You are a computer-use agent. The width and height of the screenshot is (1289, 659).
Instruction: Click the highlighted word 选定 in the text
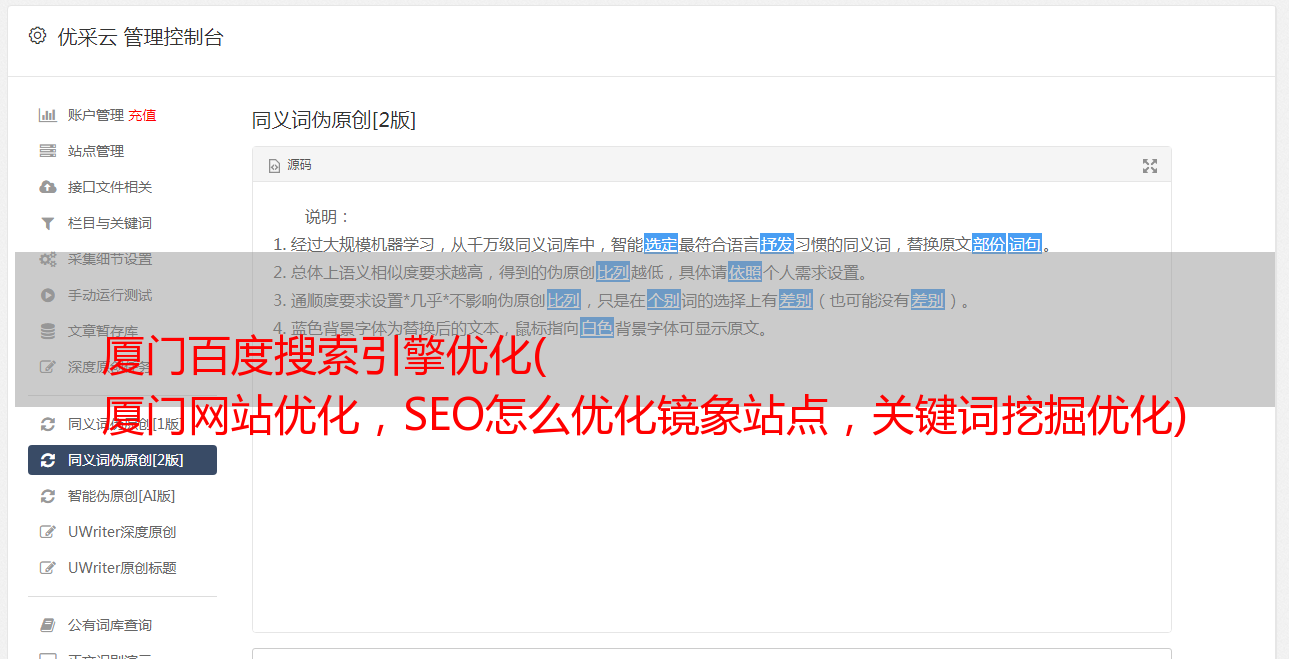(661, 244)
